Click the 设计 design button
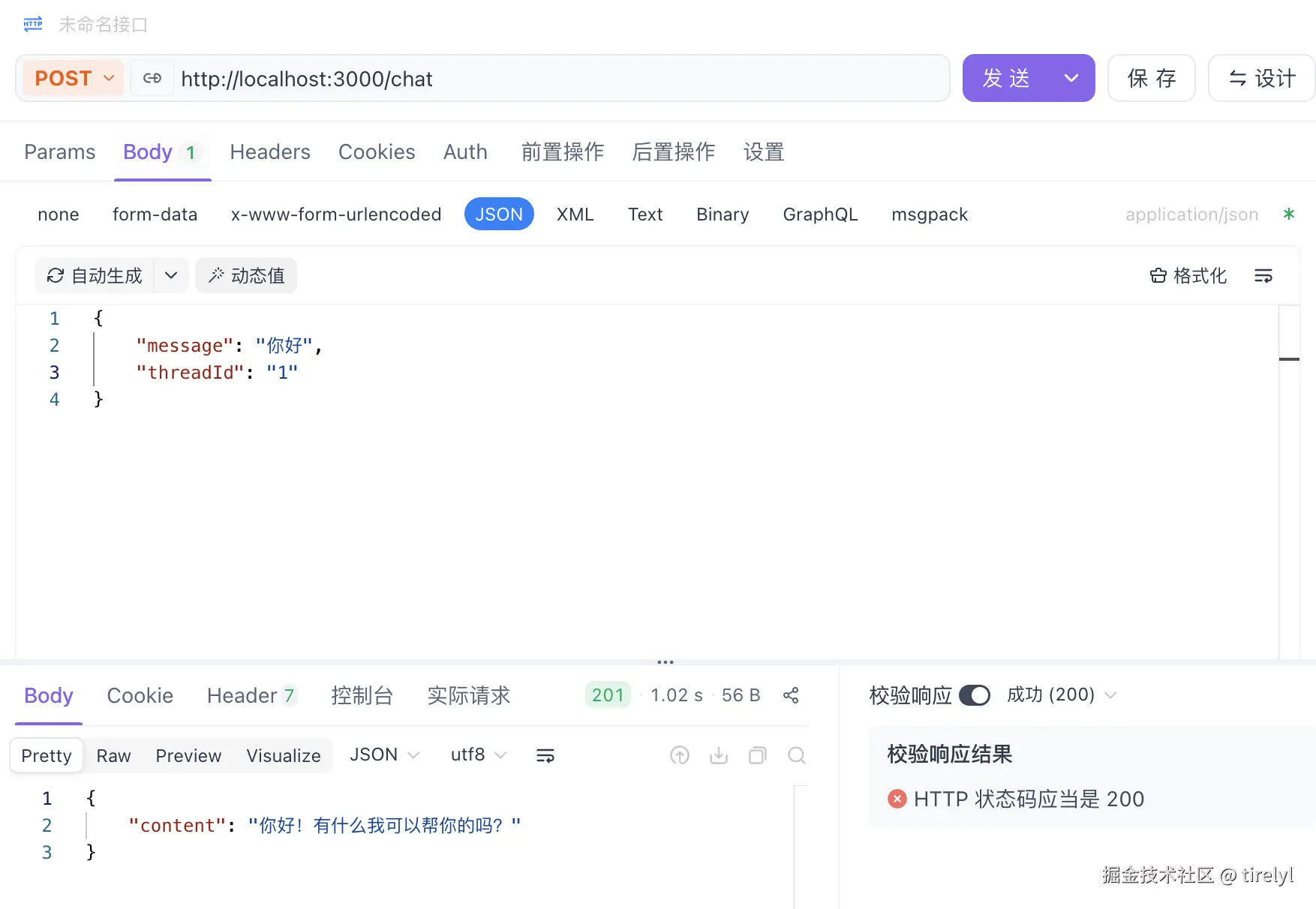This screenshot has width=1316, height=909. 1262,78
